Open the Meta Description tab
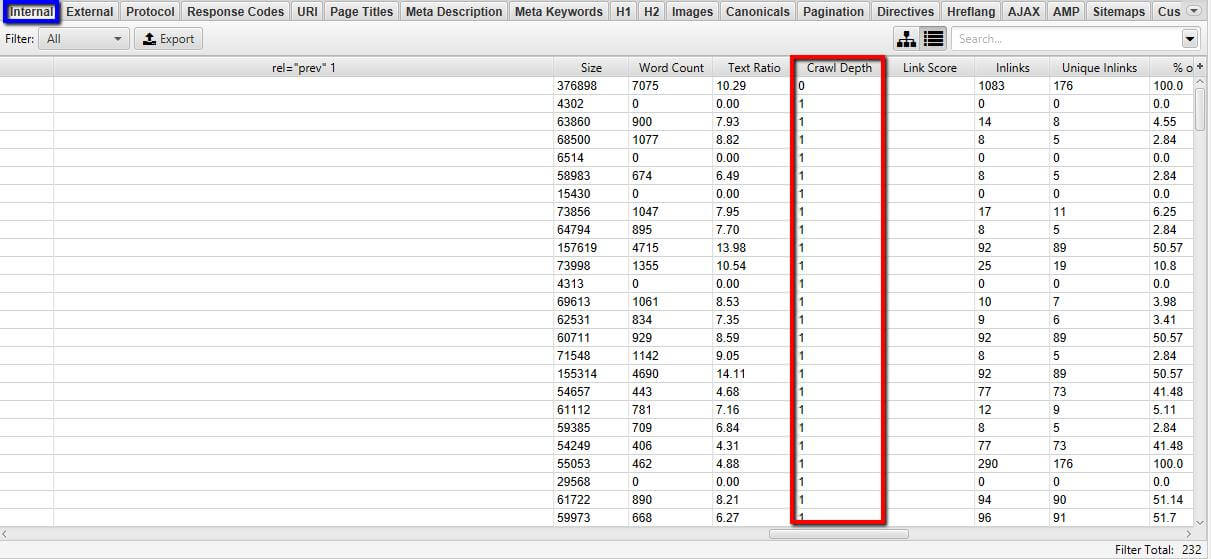The image size is (1211, 559). 454,12
